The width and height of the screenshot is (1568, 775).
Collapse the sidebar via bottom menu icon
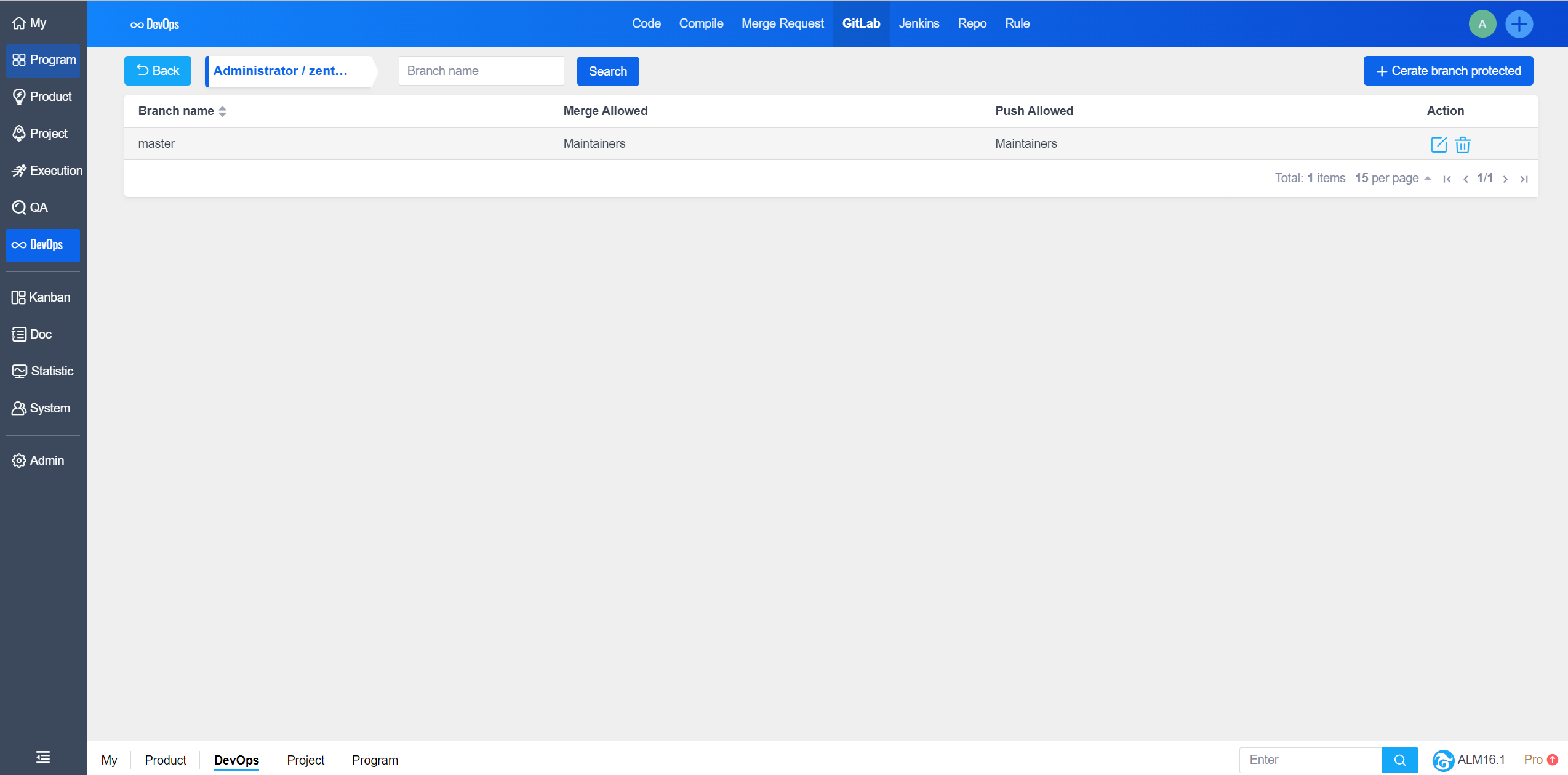tap(43, 757)
